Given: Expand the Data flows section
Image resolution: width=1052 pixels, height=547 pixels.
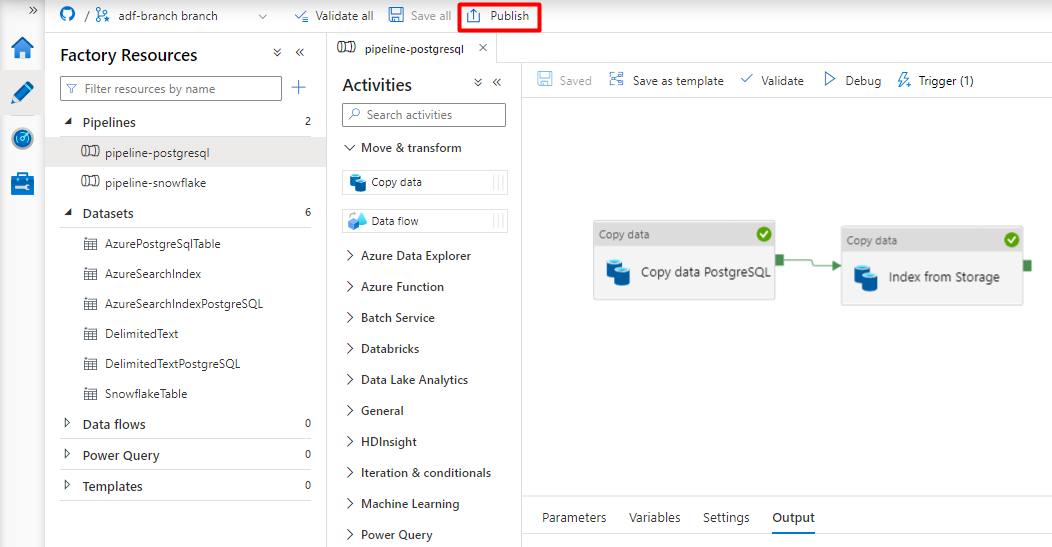Looking at the screenshot, I should pyautogui.click(x=67, y=424).
